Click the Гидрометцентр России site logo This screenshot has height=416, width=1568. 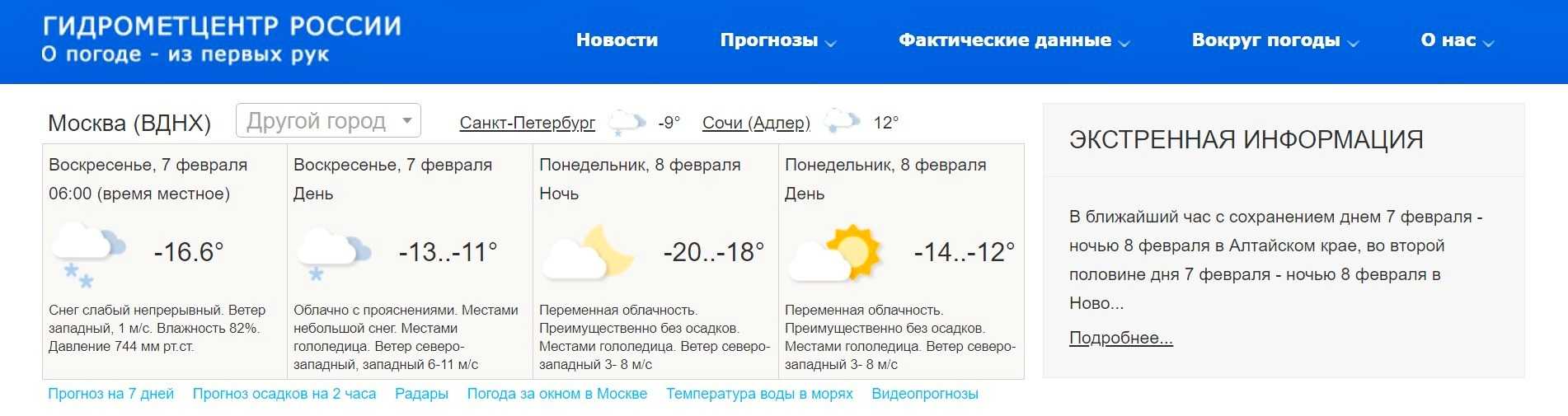(222, 40)
